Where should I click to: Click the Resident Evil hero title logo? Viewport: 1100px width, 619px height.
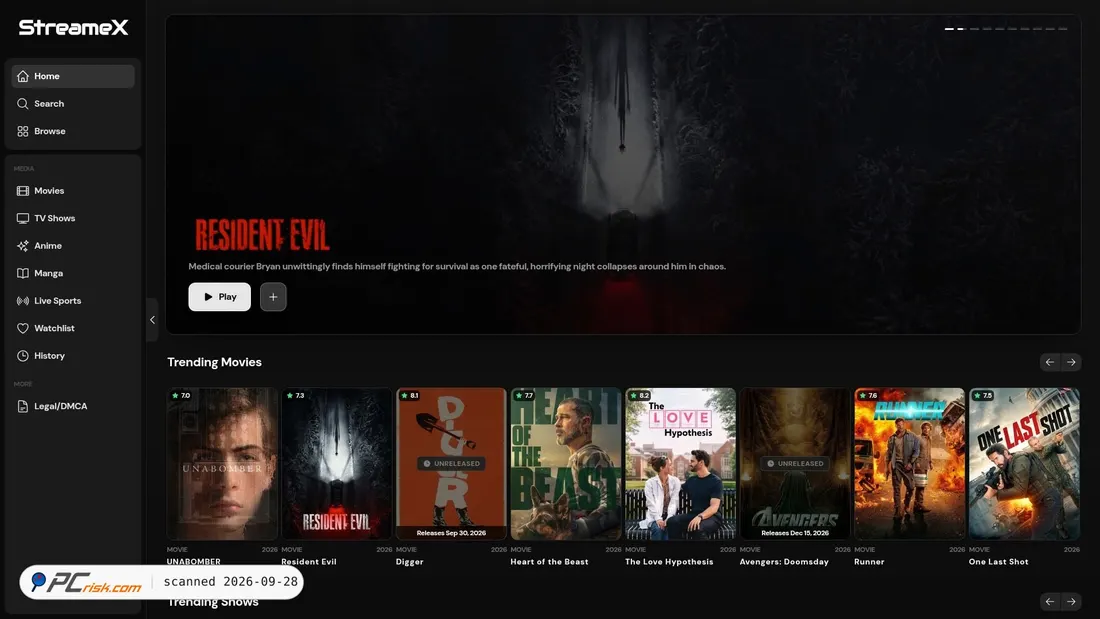pyautogui.click(x=262, y=234)
